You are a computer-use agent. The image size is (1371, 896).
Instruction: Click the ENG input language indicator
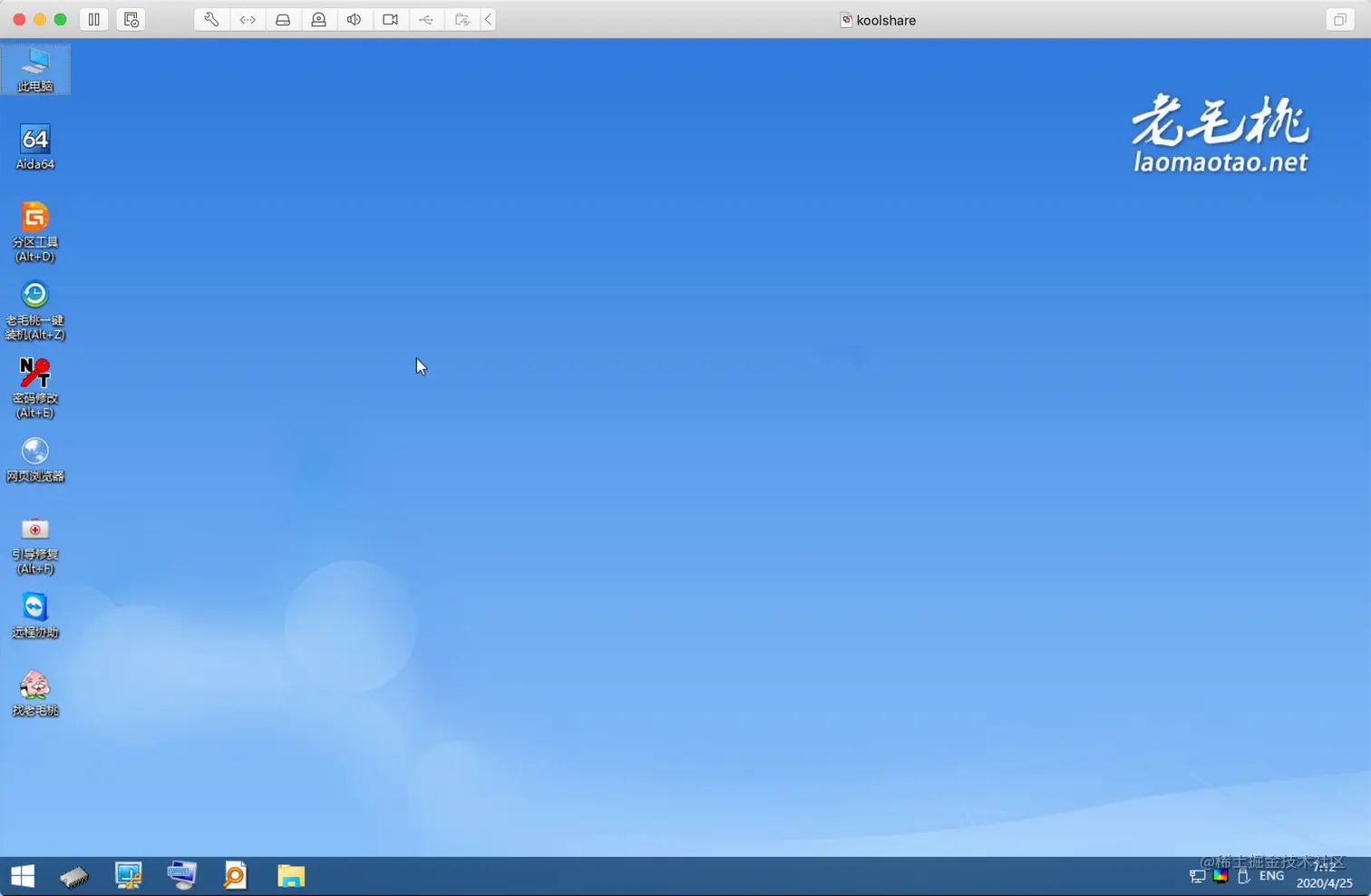click(x=1271, y=876)
